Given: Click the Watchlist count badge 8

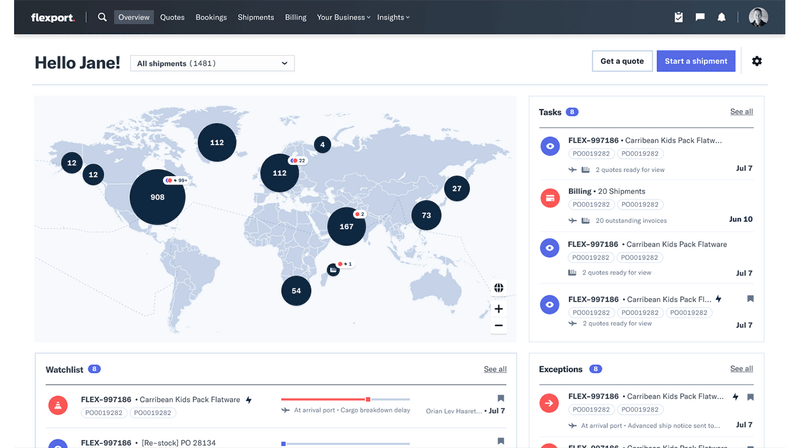Looking at the screenshot, I should 94,369.
